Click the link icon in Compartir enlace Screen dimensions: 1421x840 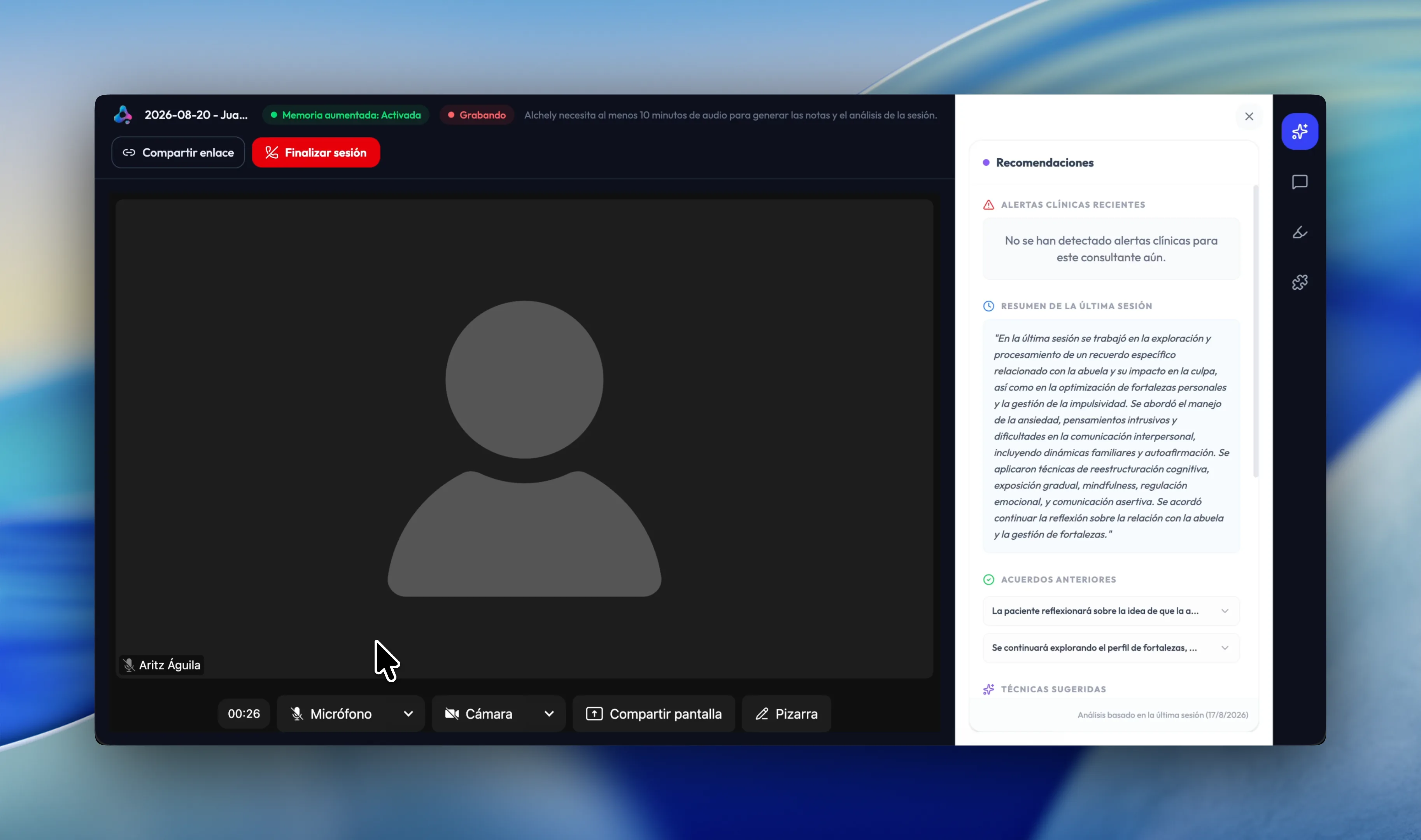129,152
